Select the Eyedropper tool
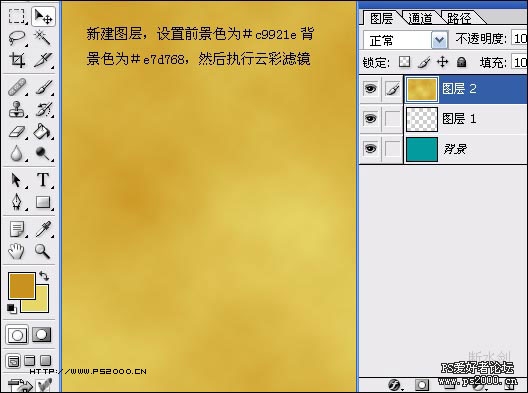 point(43,229)
